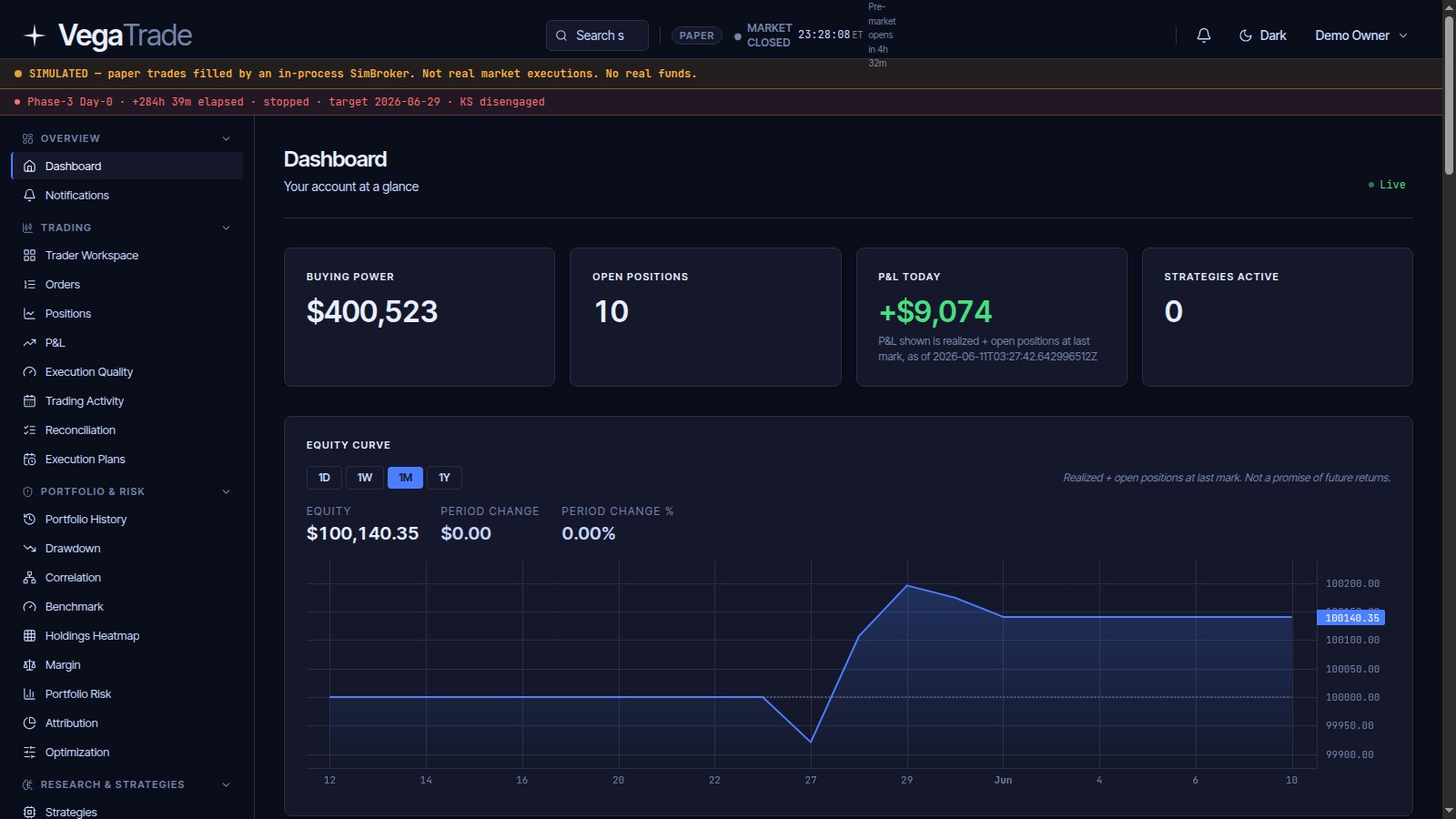Click the equity value $100,140.35
1456x819 pixels.
pyautogui.click(x=362, y=533)
